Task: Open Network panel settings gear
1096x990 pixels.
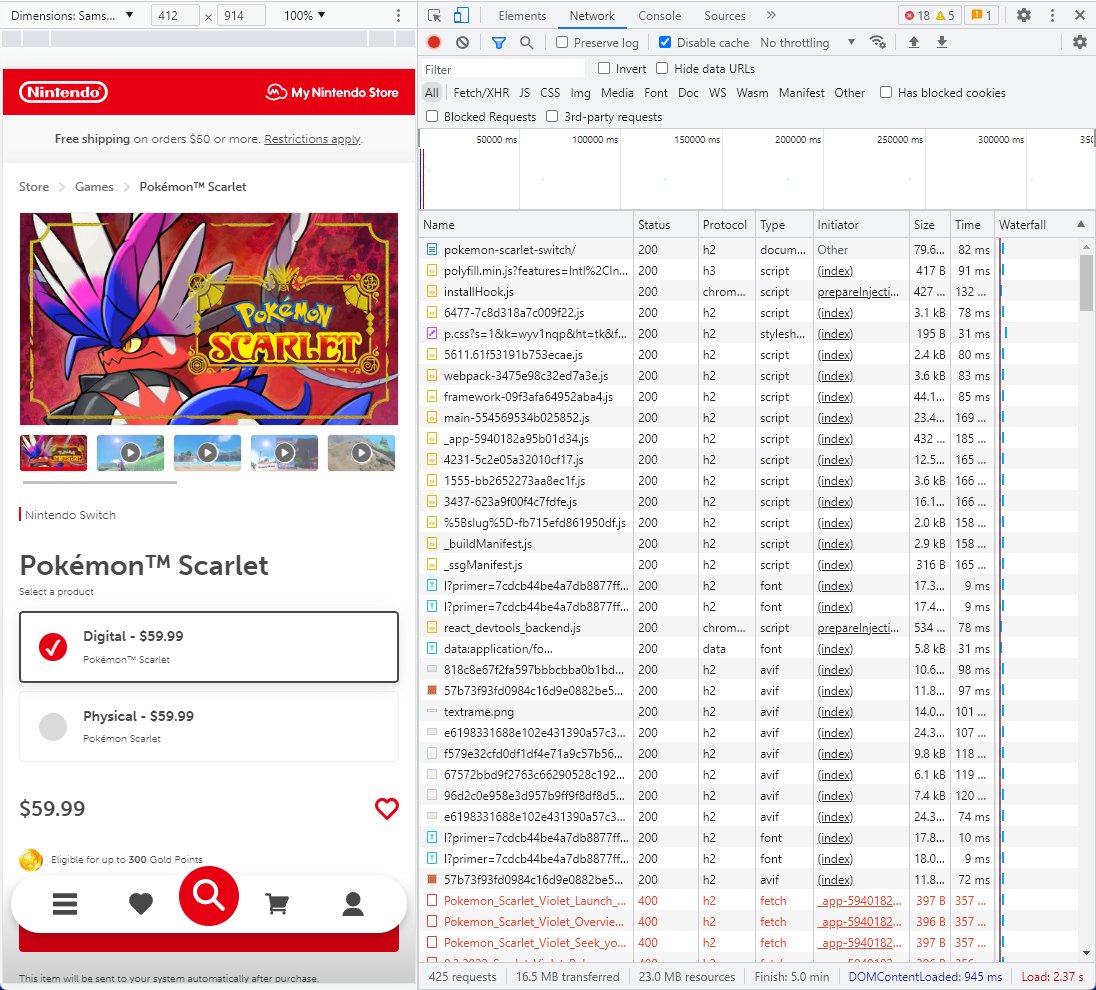Action: (x=1079, y=43)
